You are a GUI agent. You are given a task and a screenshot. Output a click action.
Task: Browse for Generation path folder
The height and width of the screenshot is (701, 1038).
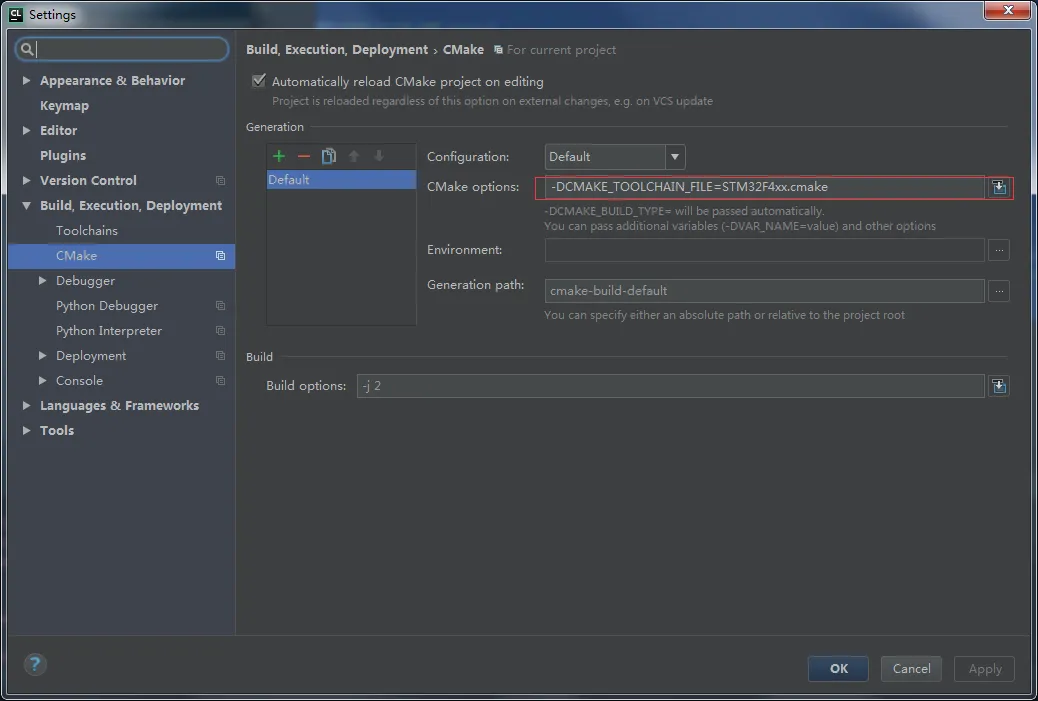[x=999, y=291]
